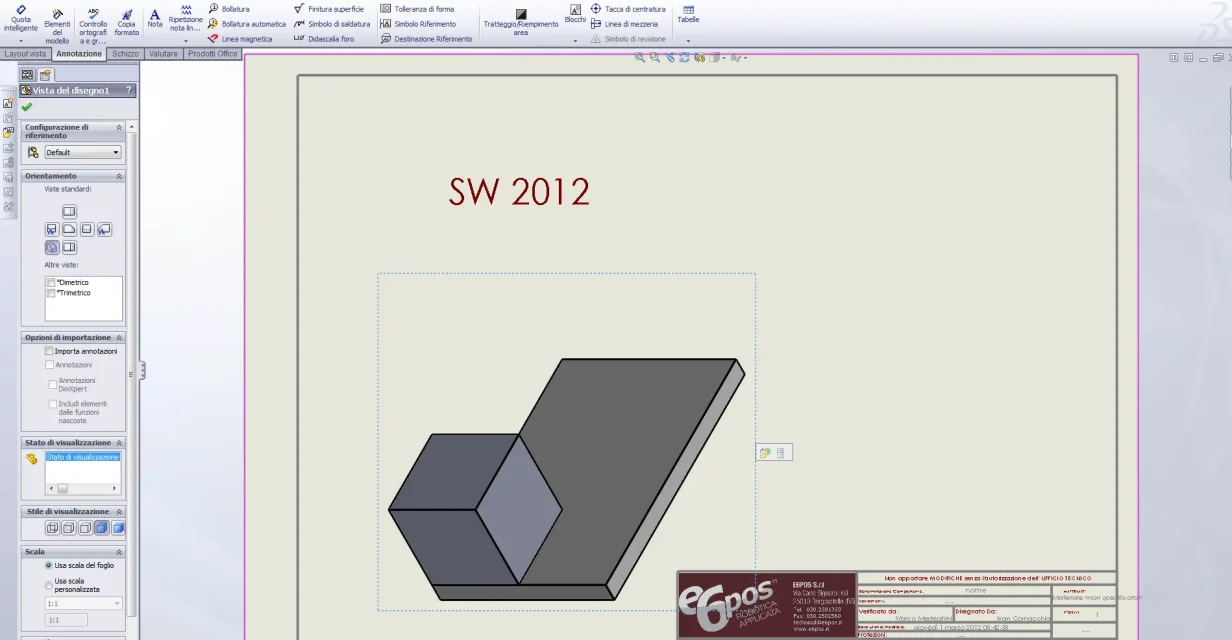Select the isometric standard view button

pos(52,247)
